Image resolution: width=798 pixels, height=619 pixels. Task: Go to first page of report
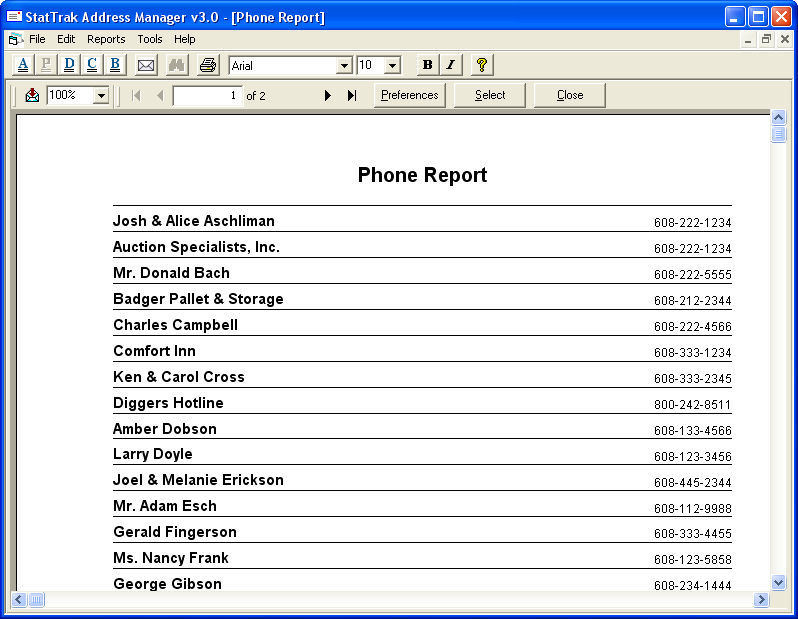[136, 95]
